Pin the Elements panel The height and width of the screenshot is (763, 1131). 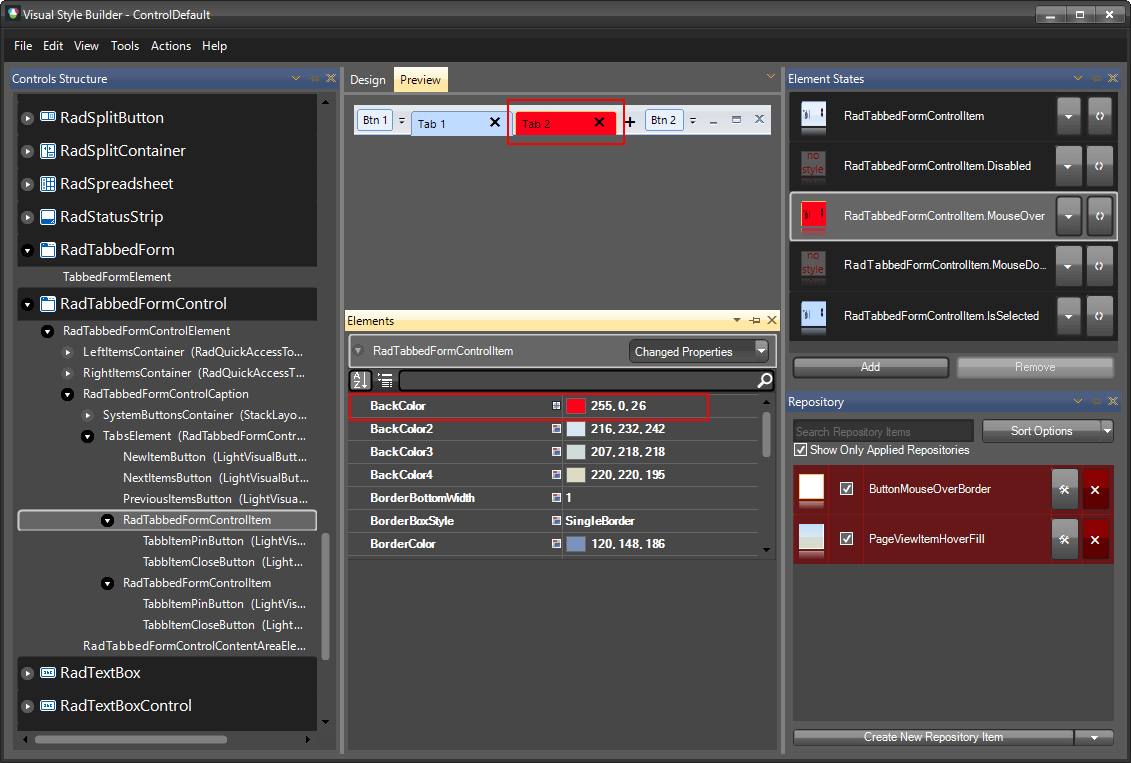(754, 320)
